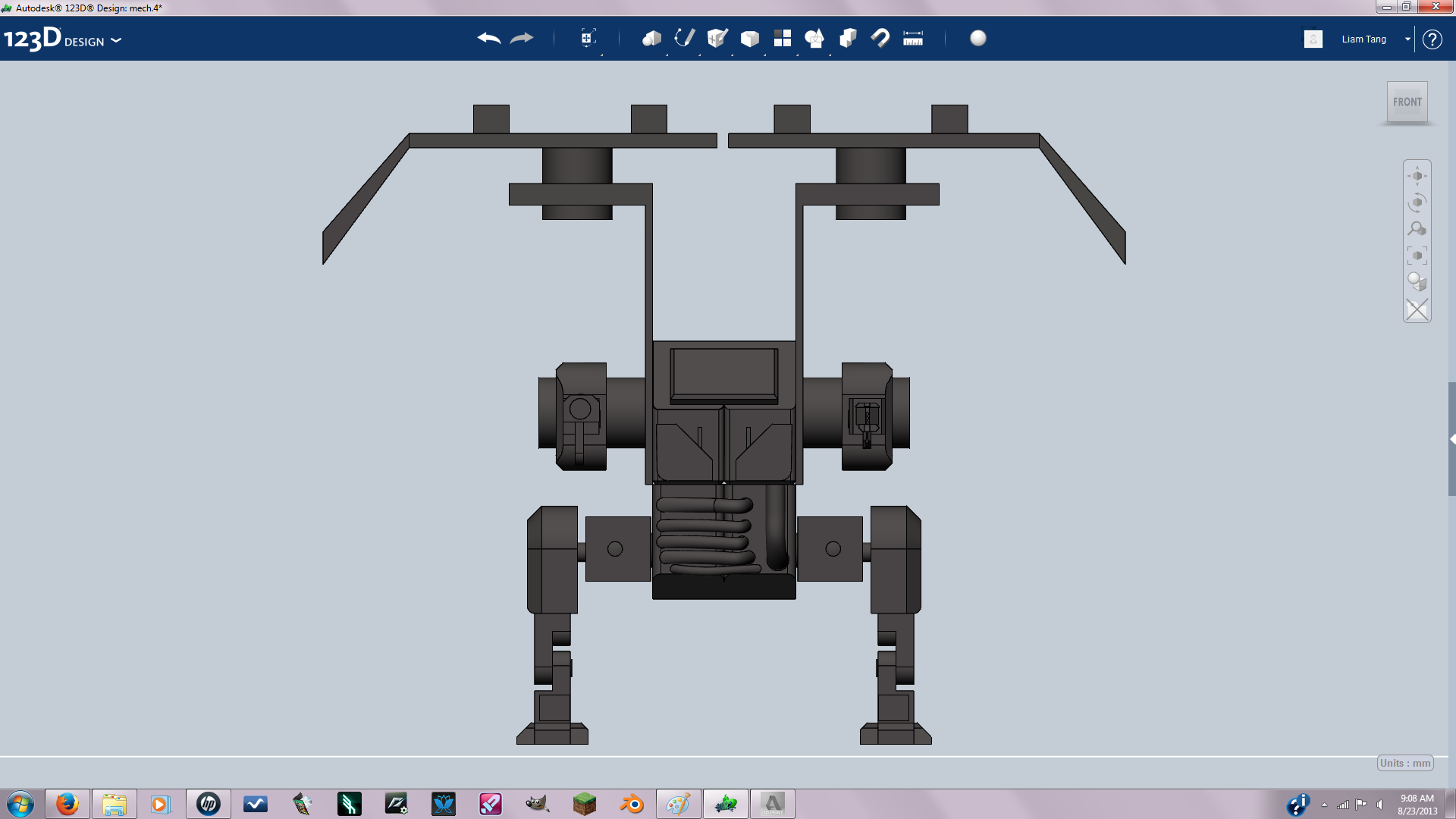
Task: Expand the Primitives flyout corner arrow
Action: [667, 55]
